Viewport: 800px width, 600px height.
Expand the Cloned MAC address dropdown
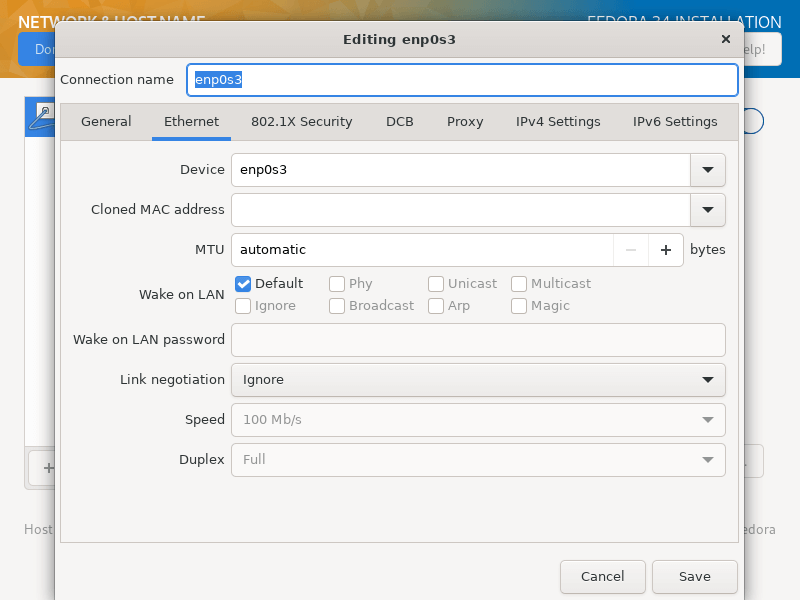[x=708, y=210]
